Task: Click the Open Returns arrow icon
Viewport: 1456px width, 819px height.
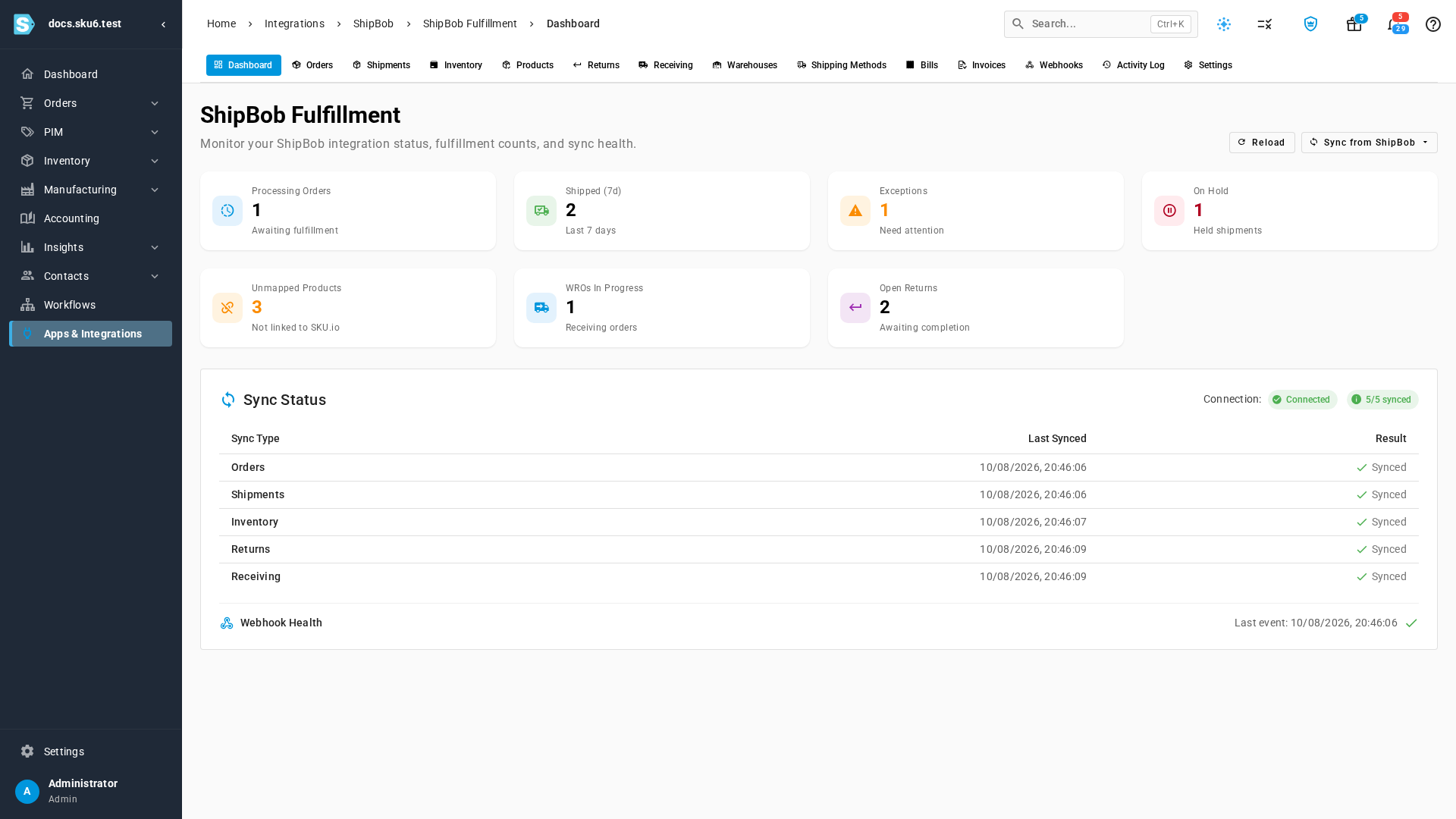Action: point(855,308)
